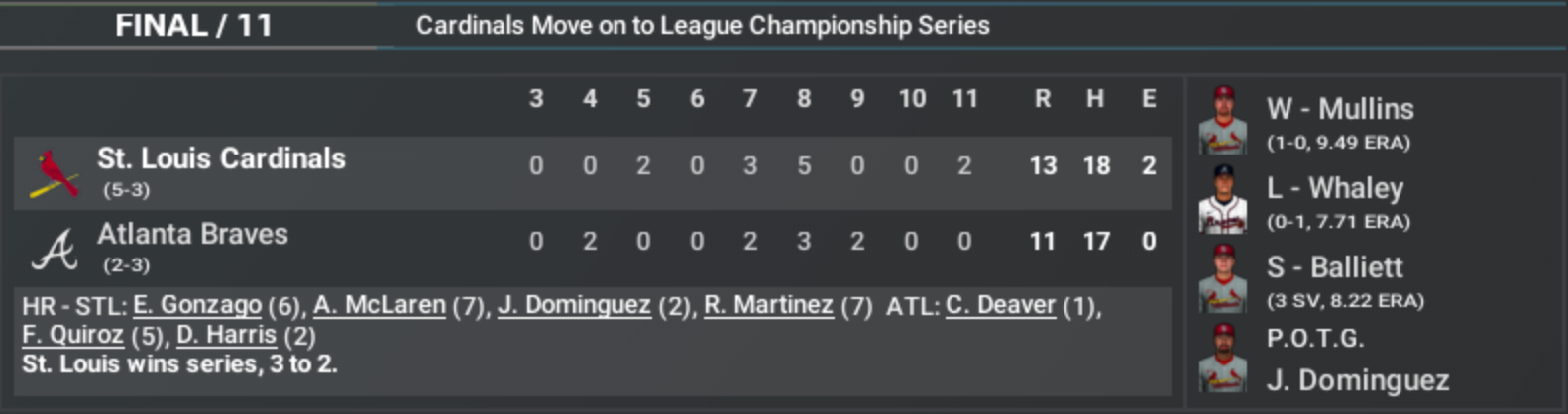The width and height of the screenshot is (1568, 414).
Task: Open winning pitcher Mullins' portrait
Action: tap(1223, 120)
